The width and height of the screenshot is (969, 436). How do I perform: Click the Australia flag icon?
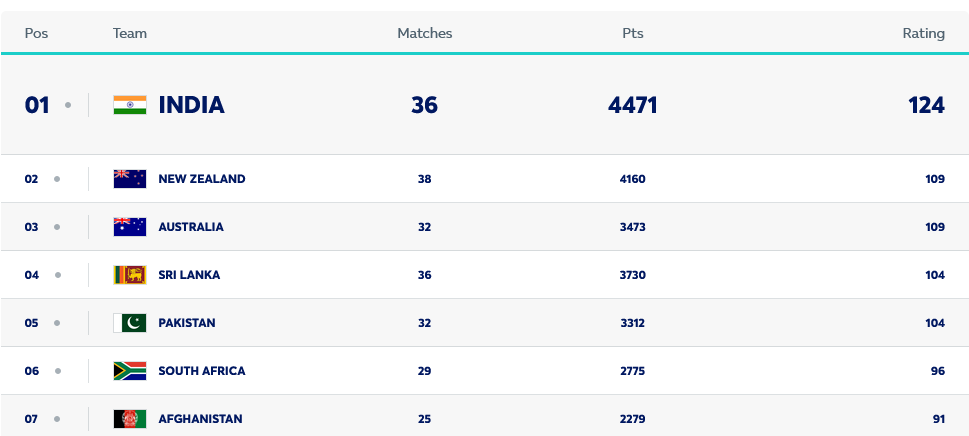click(130, 227)
